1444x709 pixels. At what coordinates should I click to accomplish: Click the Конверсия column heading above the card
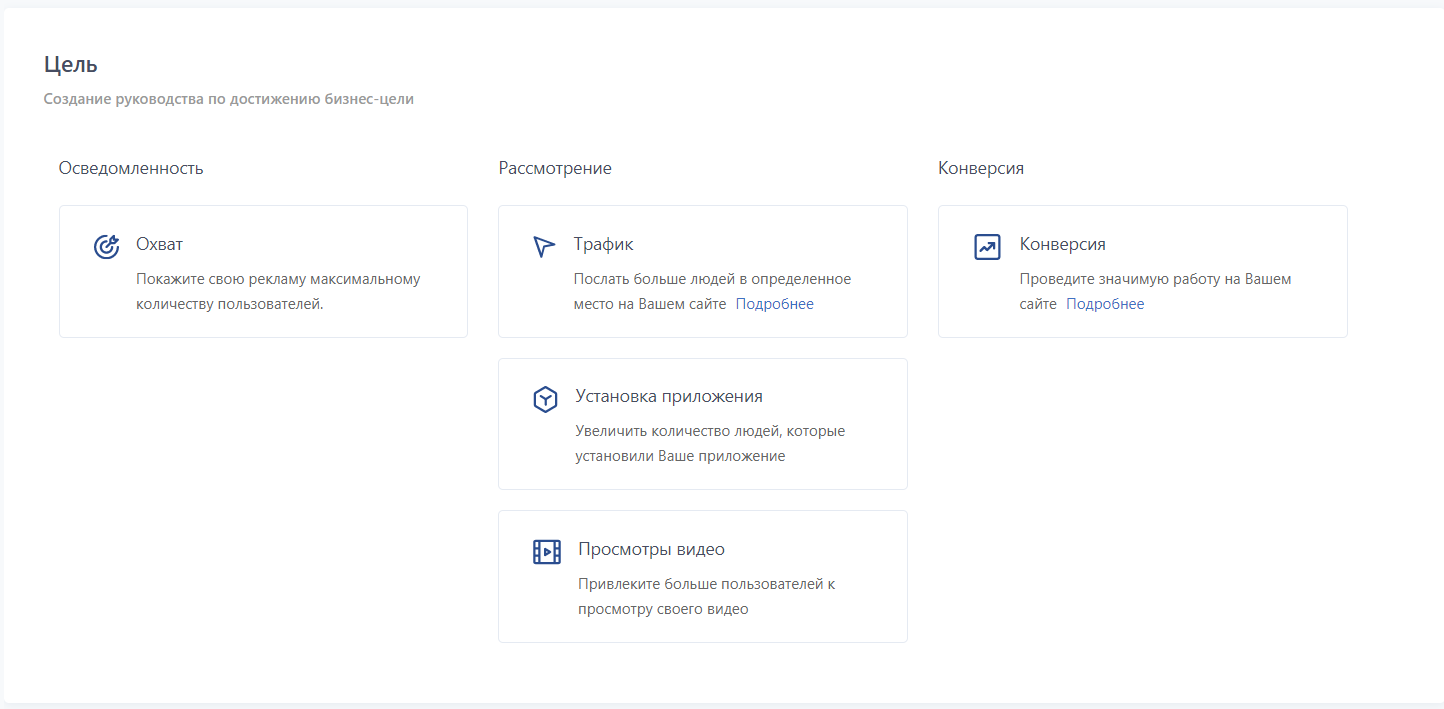tap(980, 168)
